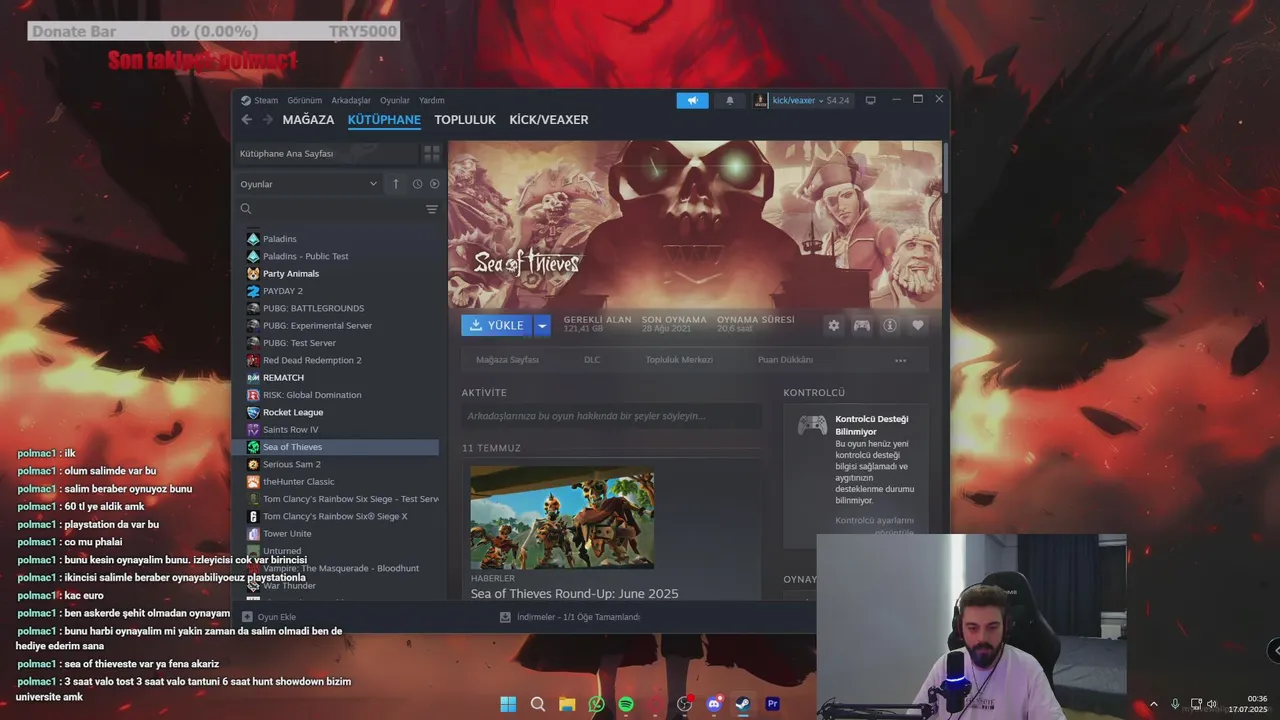Image resolution: width=1280 pixels, height=720 pixels.
Task: Switch to the KÜTÜPHANE tab
Action: (384, 120)
